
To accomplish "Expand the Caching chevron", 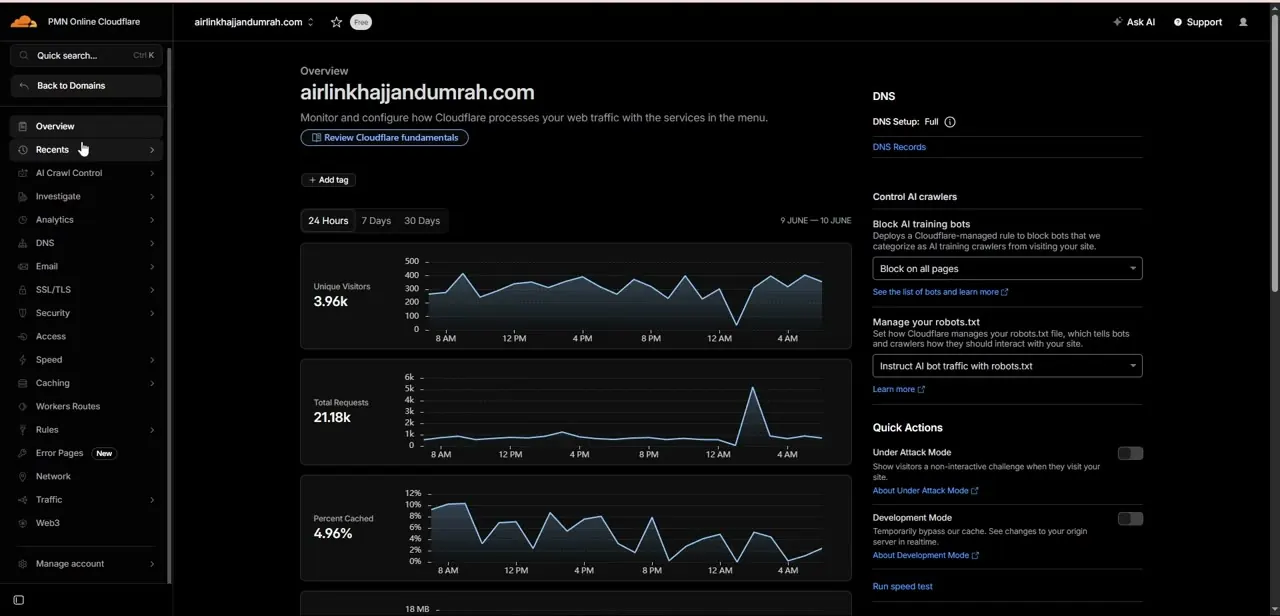I will [x=152, y=383].
